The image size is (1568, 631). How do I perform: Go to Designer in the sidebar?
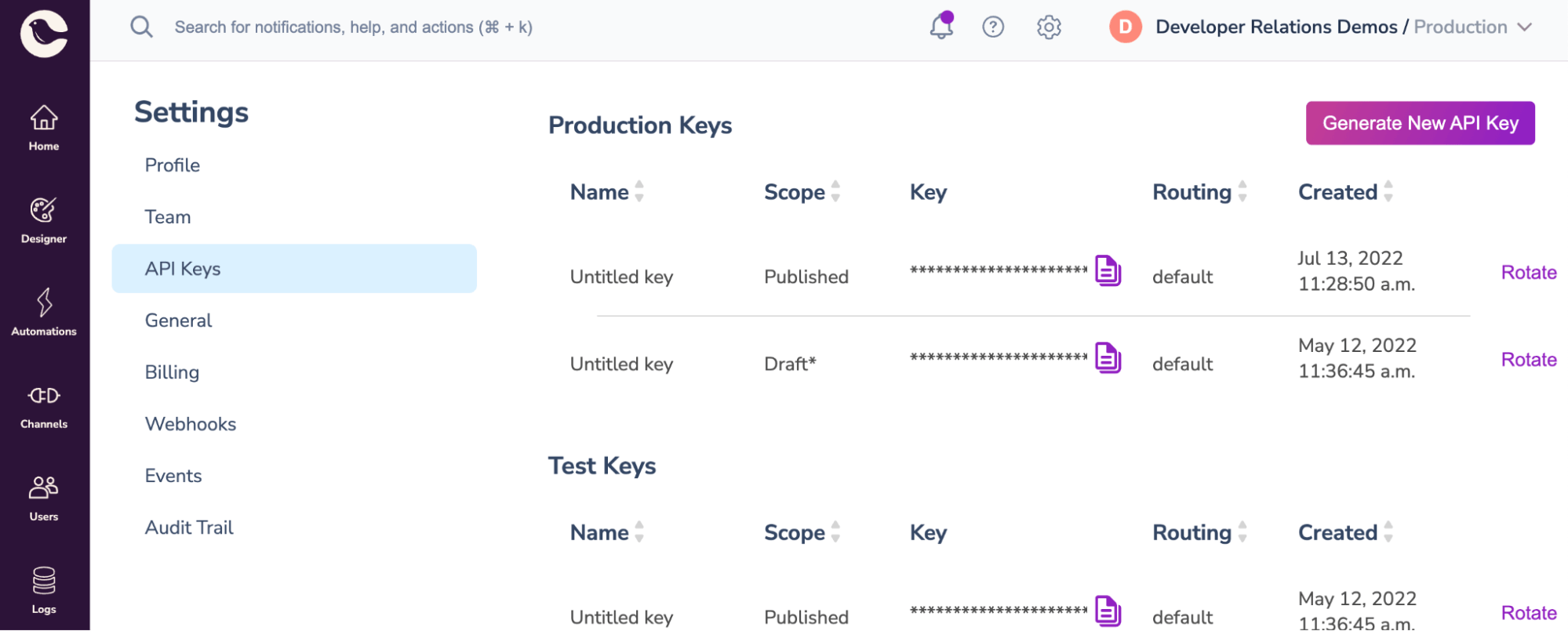[x=44, y=220]
